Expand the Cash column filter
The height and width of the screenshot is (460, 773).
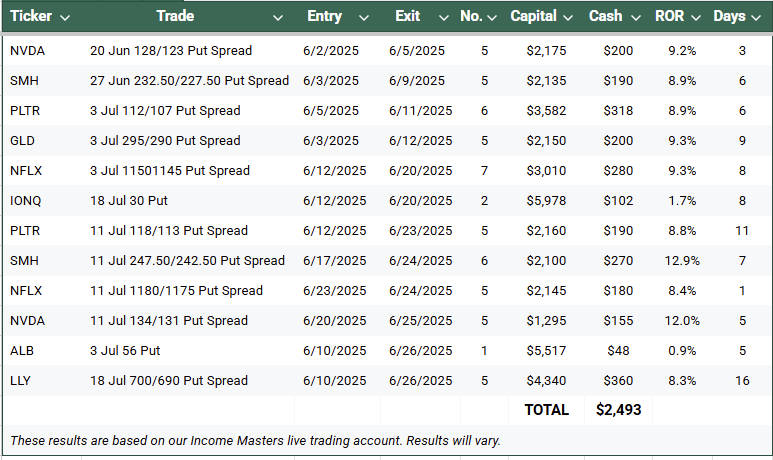[636, 18]
